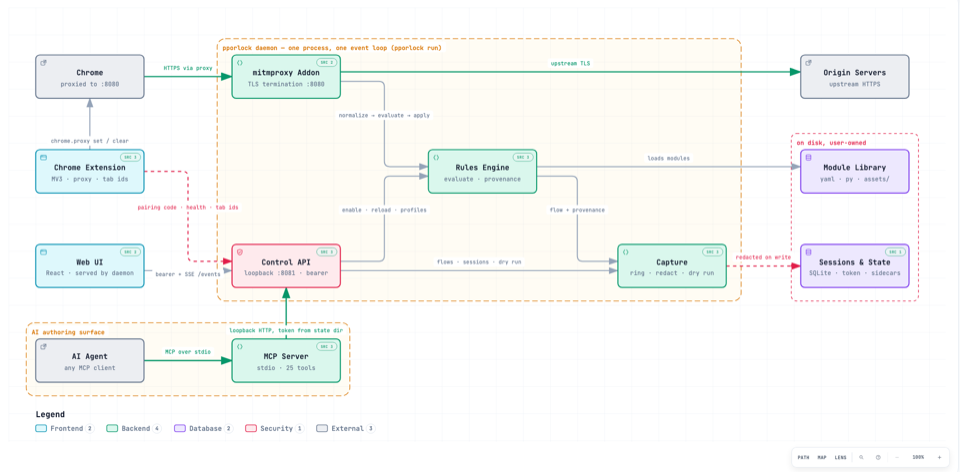
Task: Click the code braces icon on Capture node
Action: click(x=626, y=252)
